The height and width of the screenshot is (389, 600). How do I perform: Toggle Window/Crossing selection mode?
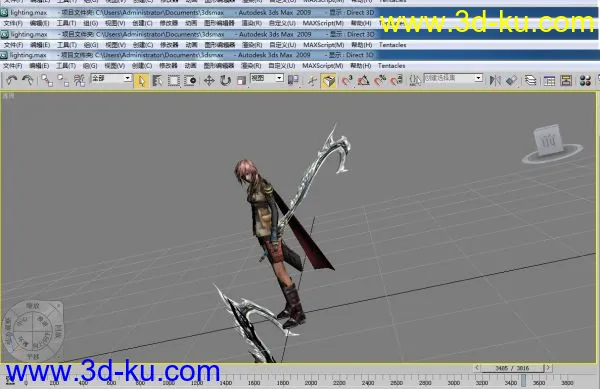click(x=190, y=81)
